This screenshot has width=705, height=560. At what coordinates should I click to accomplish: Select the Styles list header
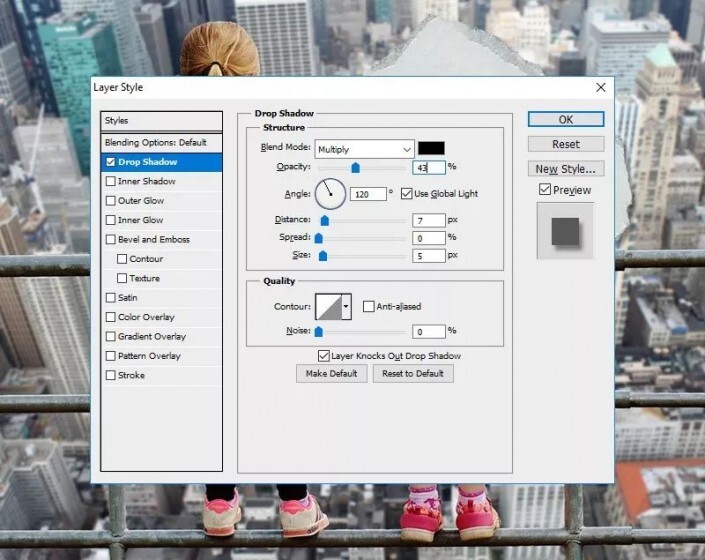tap(161, 121)
